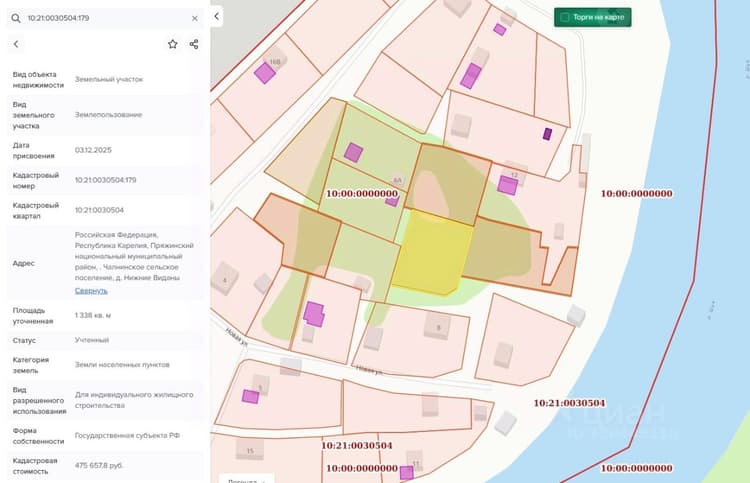Click the 'Свернуть' link under the address
The height and width of the screenshot is (483, 750).
pyautogui.click(x=91, y=290)
